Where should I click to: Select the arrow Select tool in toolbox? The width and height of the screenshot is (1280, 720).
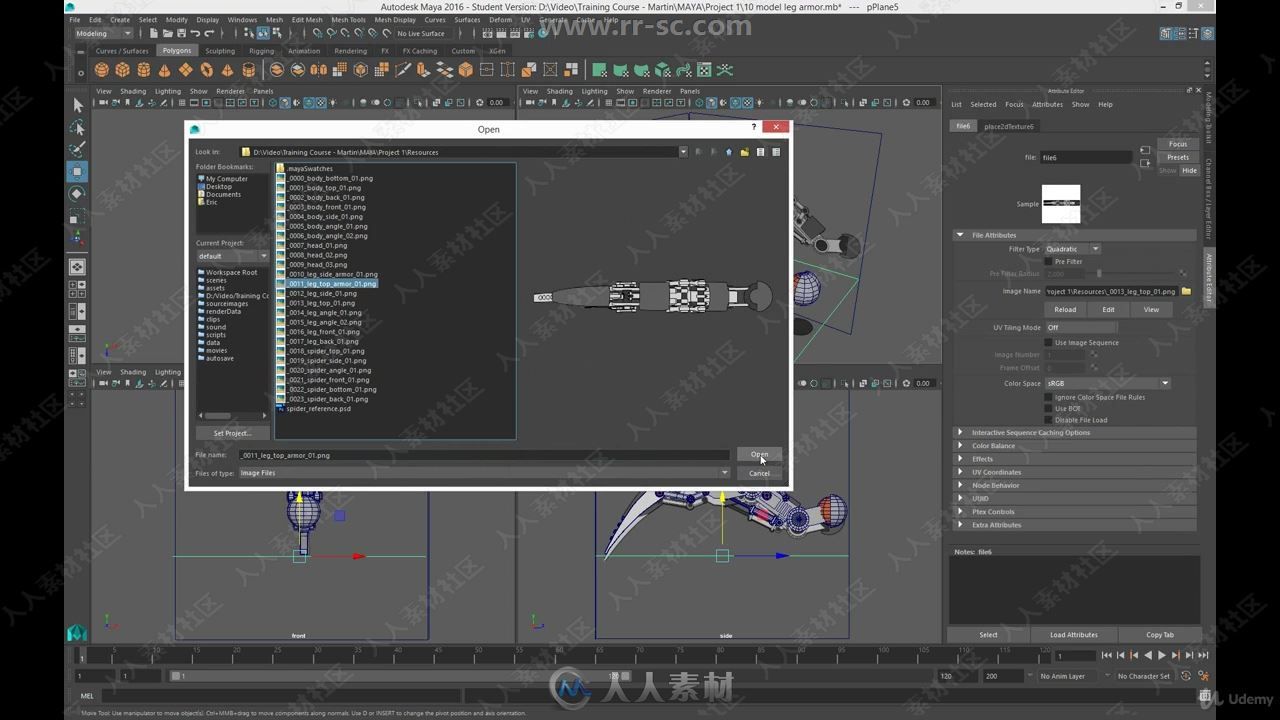click(x=77, y=105)
